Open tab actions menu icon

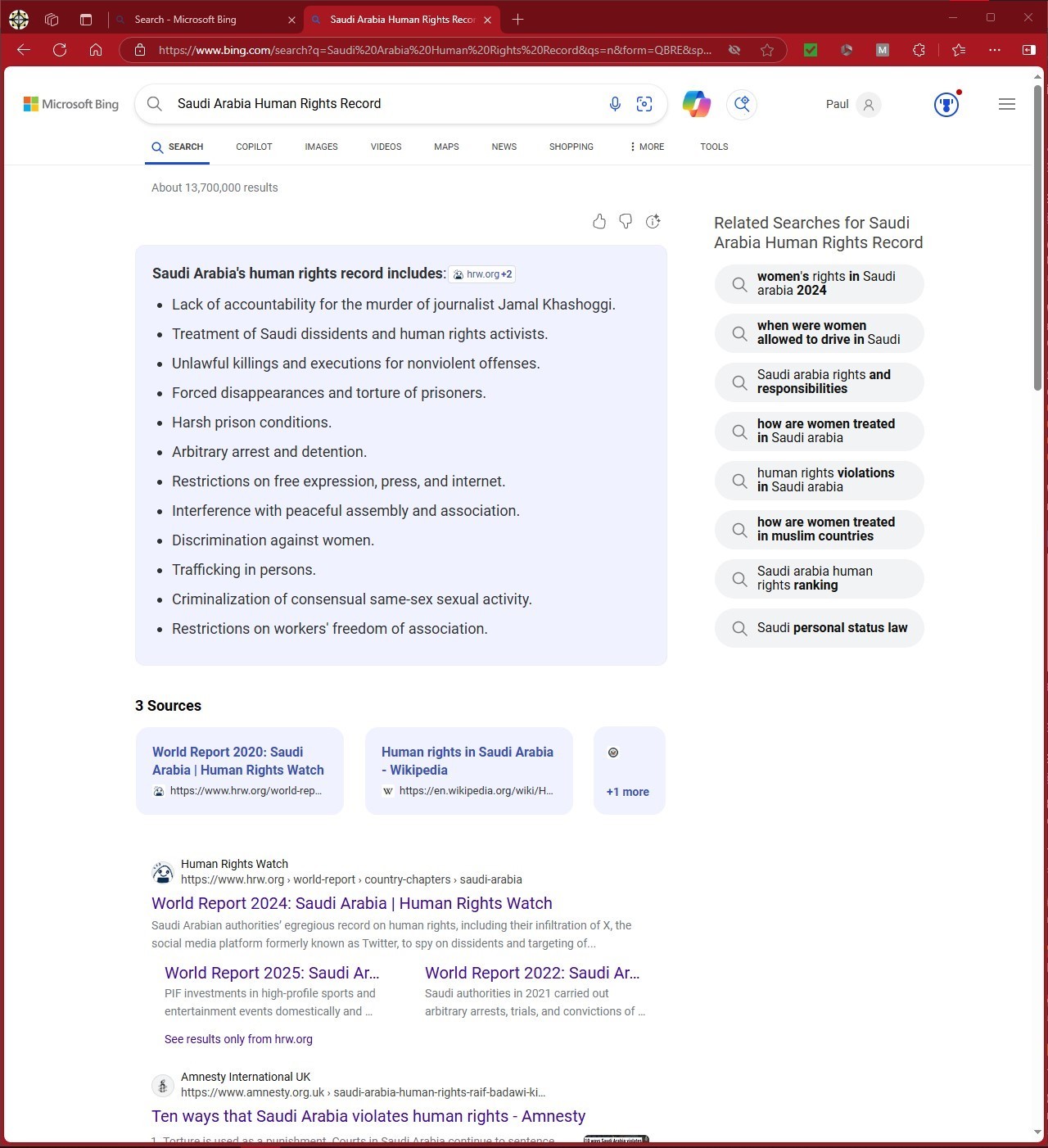(x=86, y=19)
